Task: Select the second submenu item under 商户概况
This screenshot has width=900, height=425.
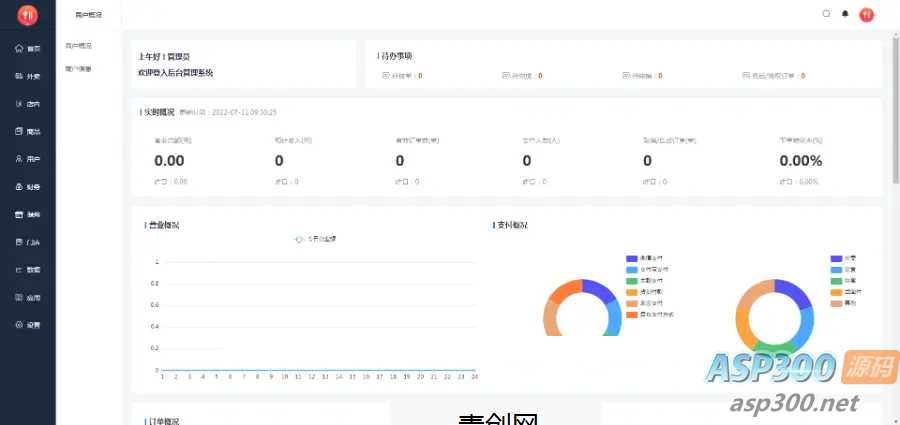Action: pyautogui.click(x=78, y=69)
